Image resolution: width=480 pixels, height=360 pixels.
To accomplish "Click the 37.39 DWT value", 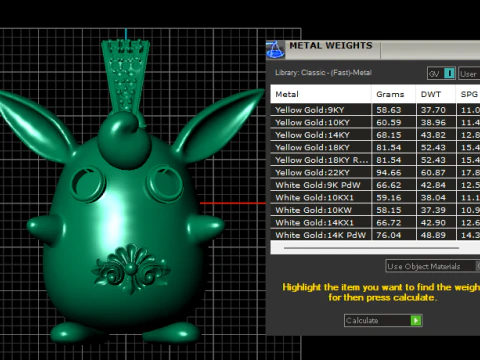I will [x=433, y=210].
